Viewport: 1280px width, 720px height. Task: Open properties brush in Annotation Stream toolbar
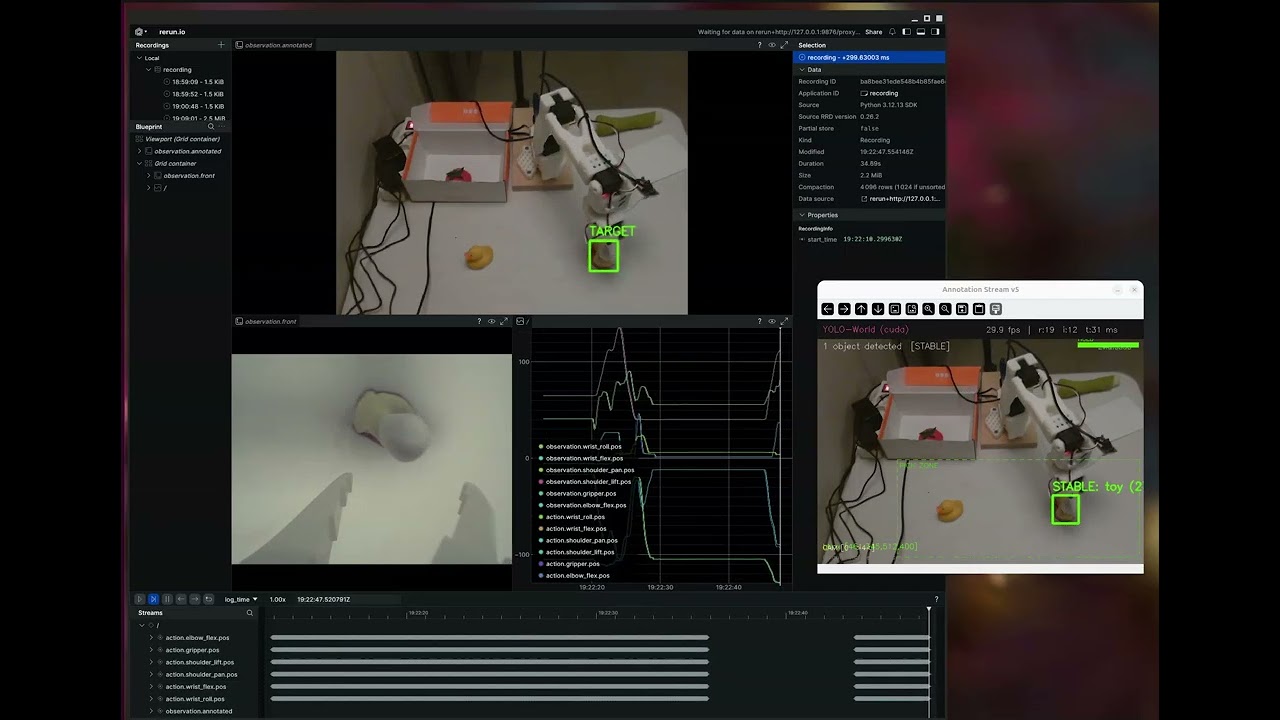point(996,309)
